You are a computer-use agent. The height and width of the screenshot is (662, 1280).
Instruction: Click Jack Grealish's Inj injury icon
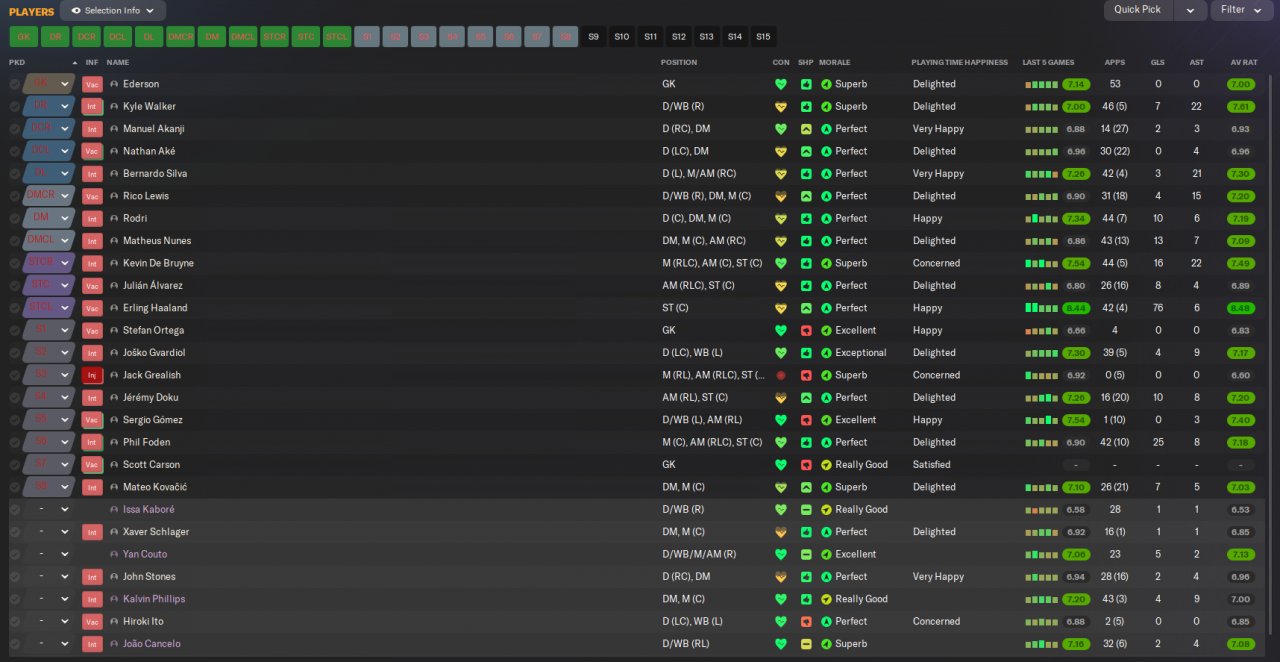coord(92,376)
